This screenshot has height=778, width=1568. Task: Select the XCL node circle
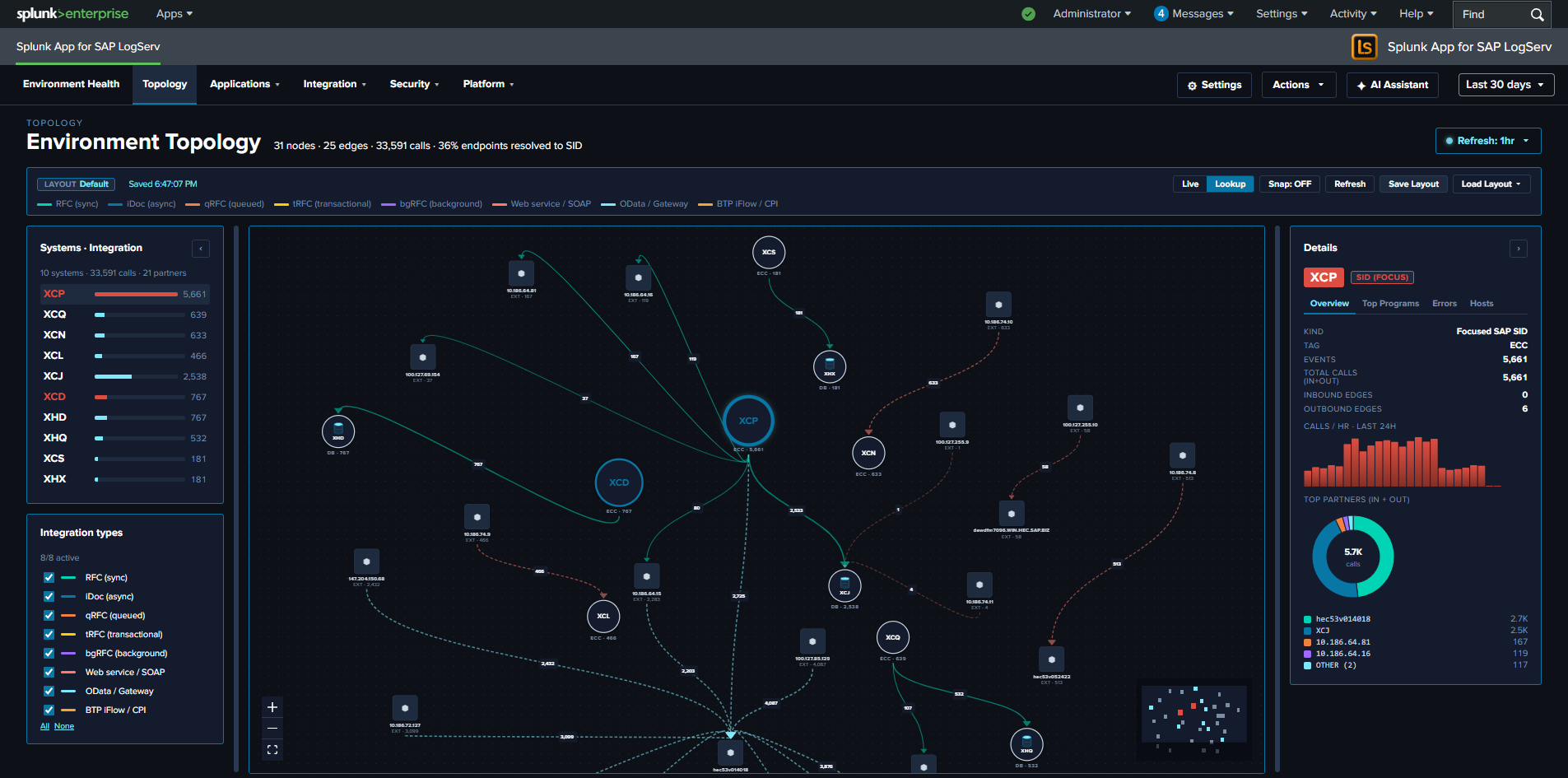click(x=603, y=616)
